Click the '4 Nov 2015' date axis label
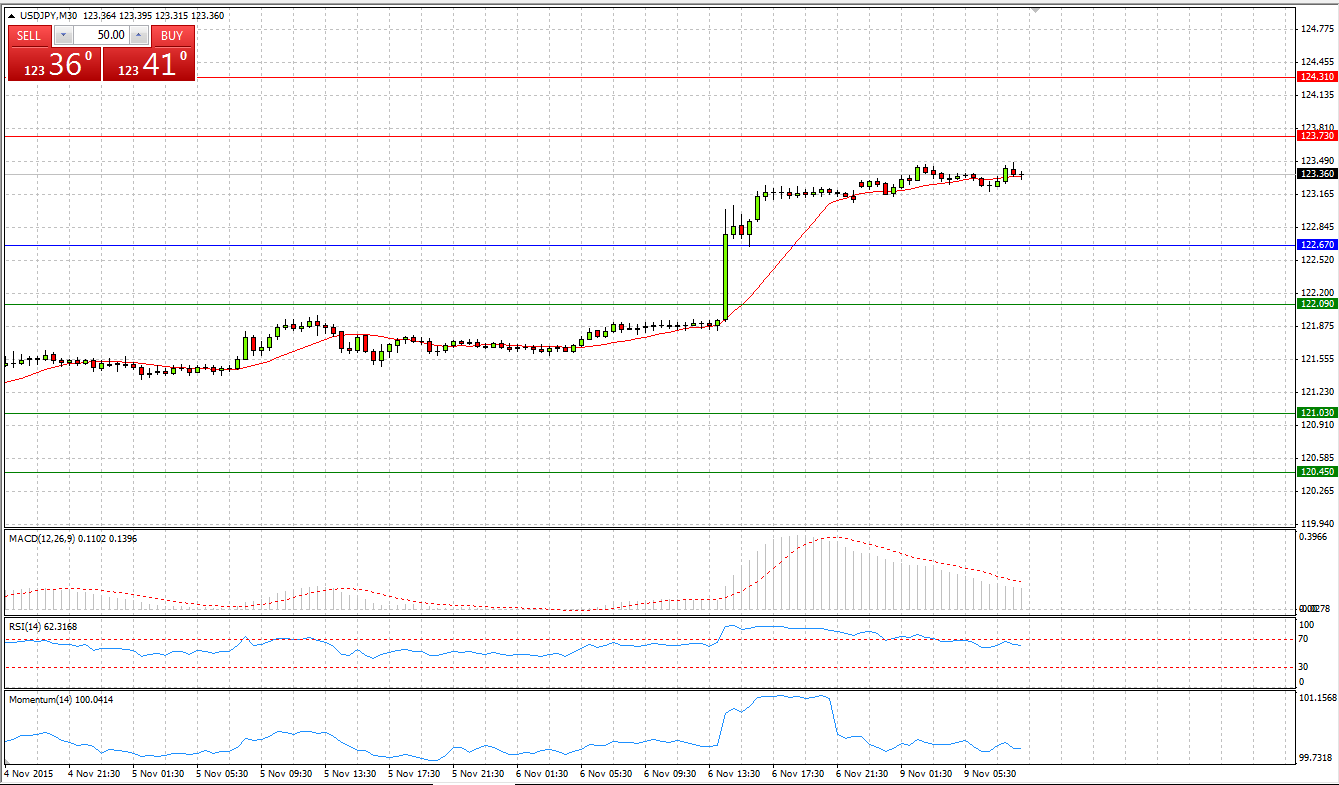Screen dimensions: 1339x785 click(x=29, y=774)
